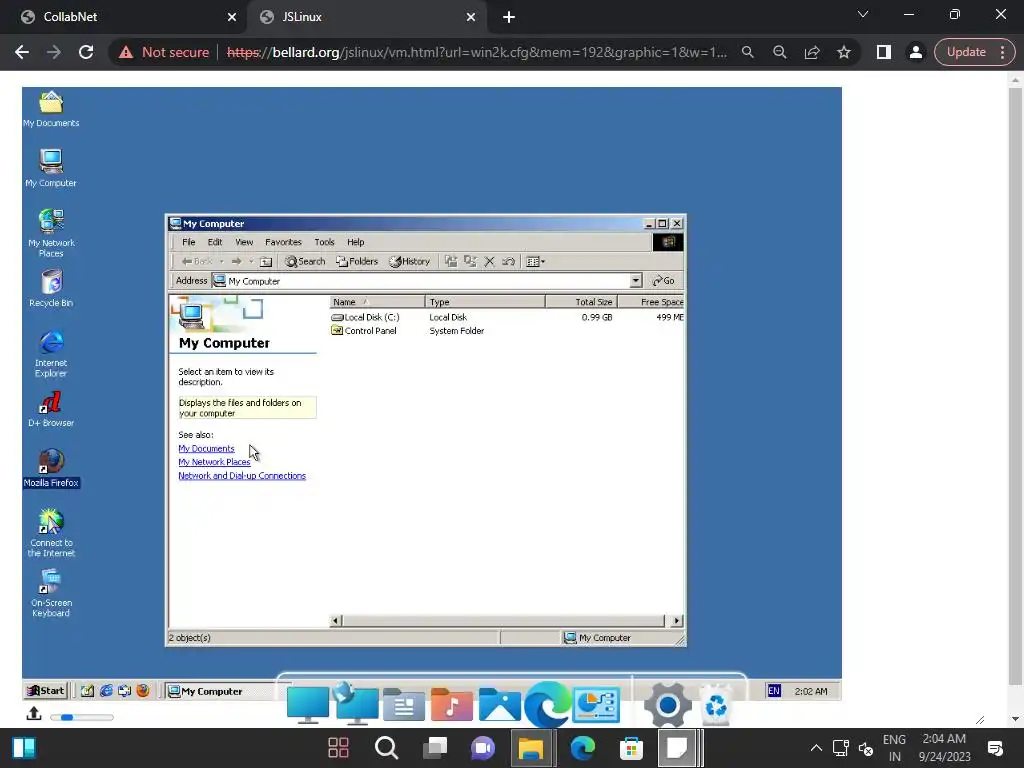Click the JSLinux upload icon
The height and width of the screenshot is (768, 1024).
point(34,714)
